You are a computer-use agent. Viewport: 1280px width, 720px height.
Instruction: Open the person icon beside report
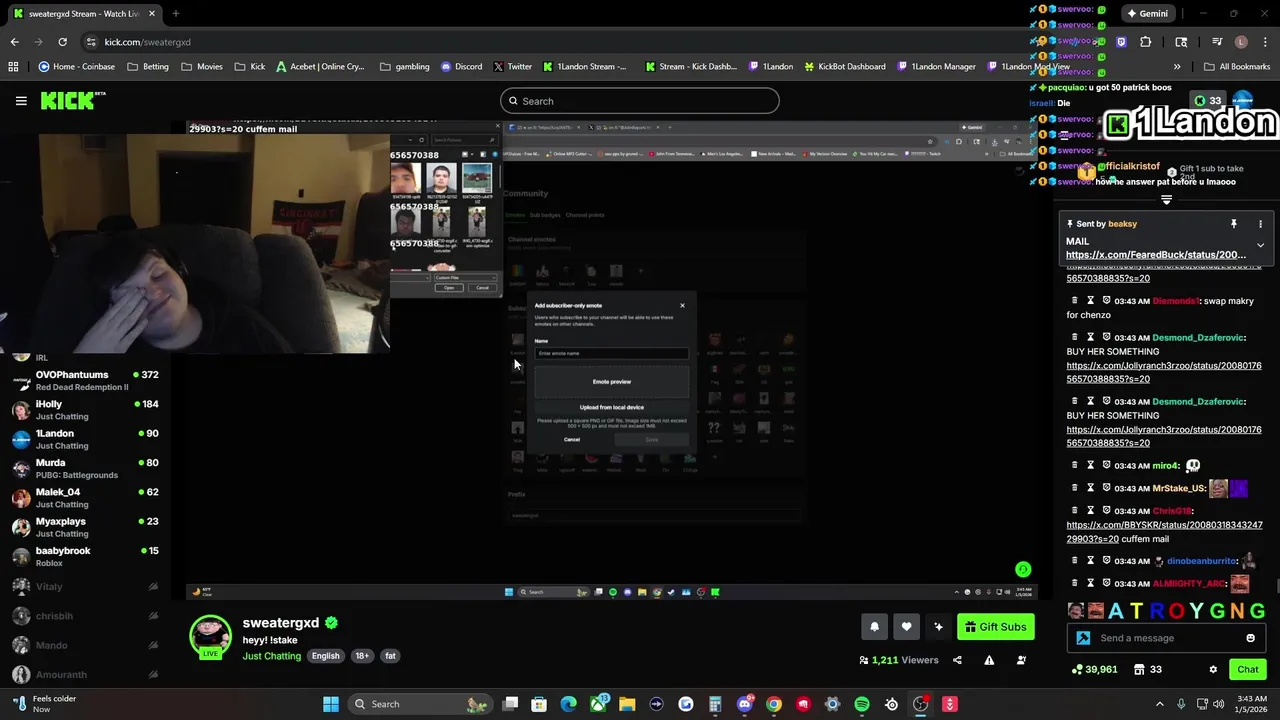coord(1021,660)
